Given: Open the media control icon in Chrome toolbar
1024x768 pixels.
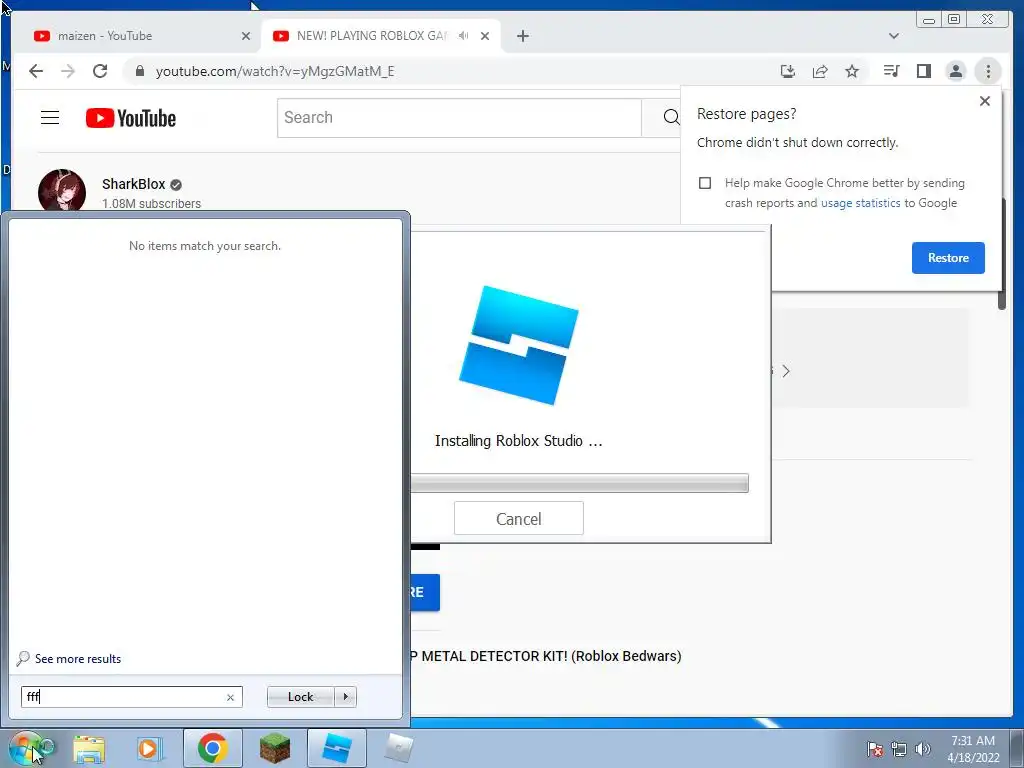Looking at the screenshot, I should (x=891, y=71).
